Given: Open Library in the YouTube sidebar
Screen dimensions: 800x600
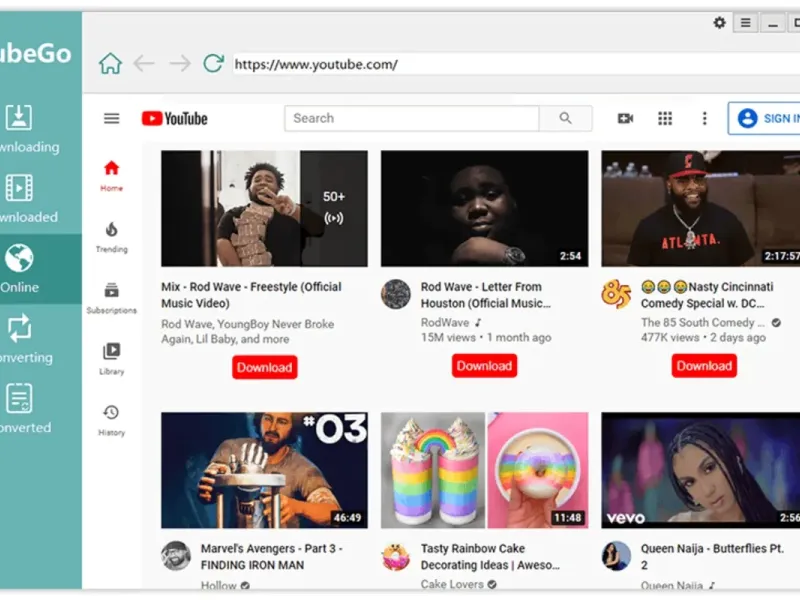Looking at the screenshot, I should (111, 359).
